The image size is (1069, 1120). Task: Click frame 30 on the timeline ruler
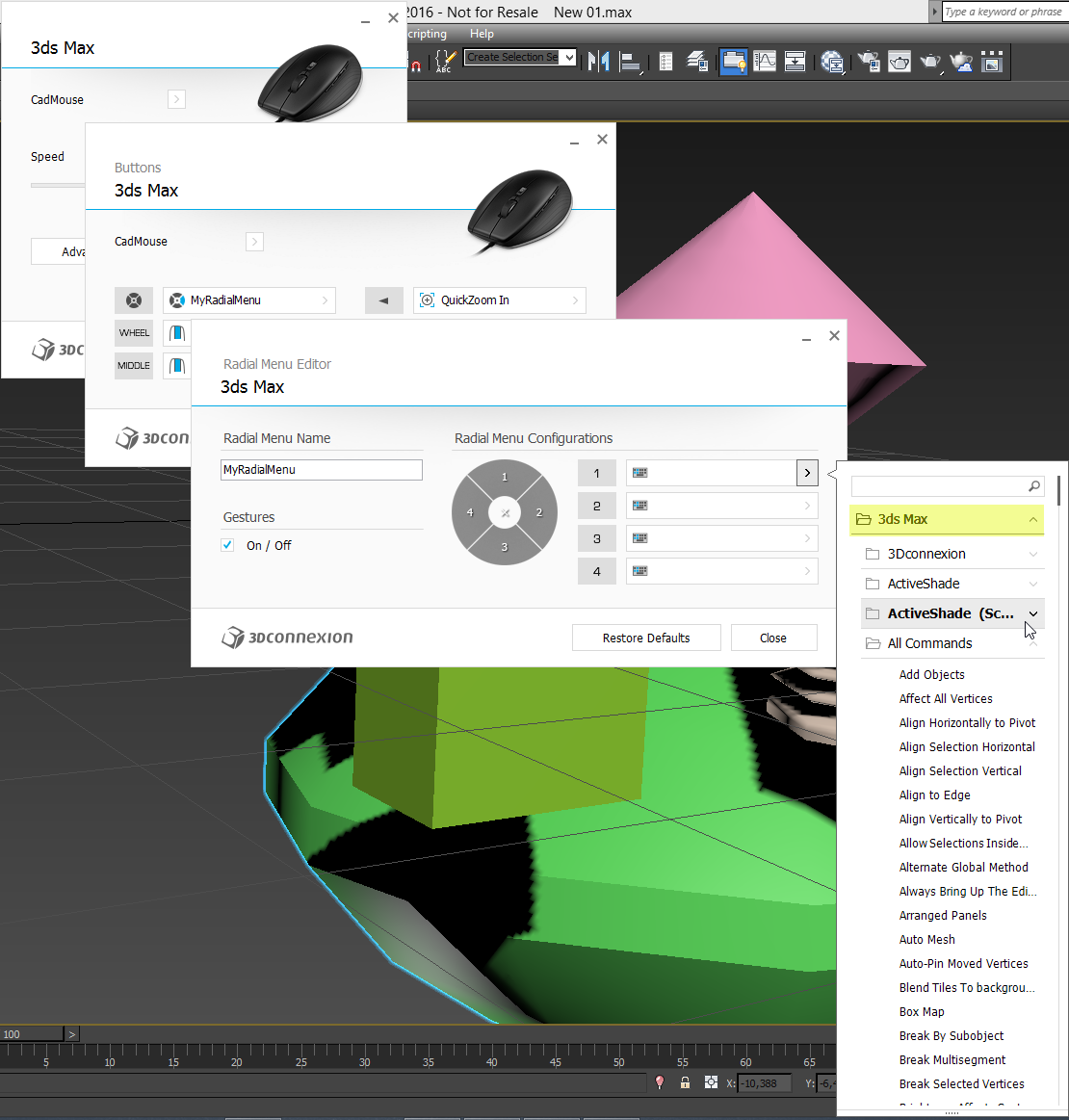click(x=364, y=1061)
